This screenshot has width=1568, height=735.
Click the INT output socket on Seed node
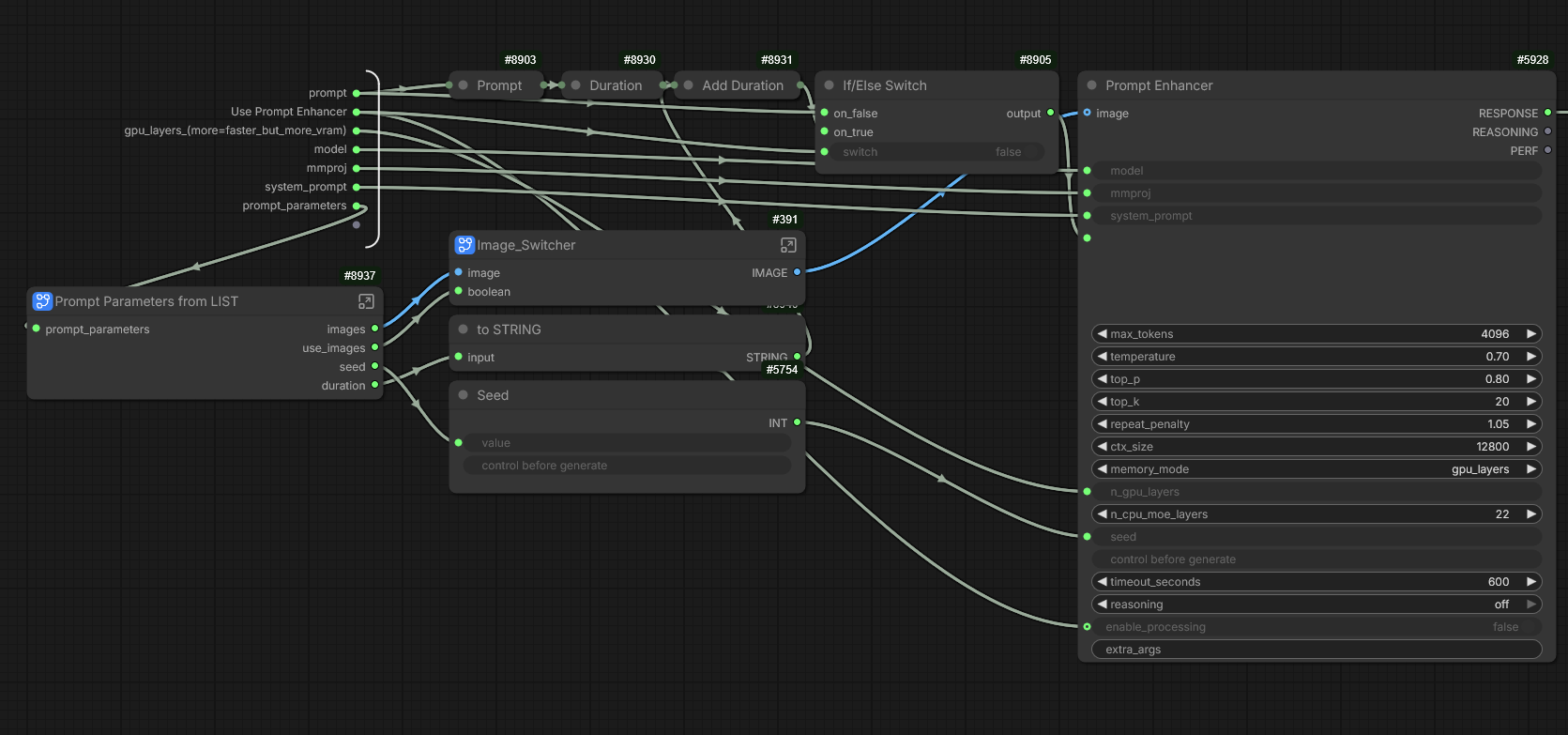coord(798,422)
